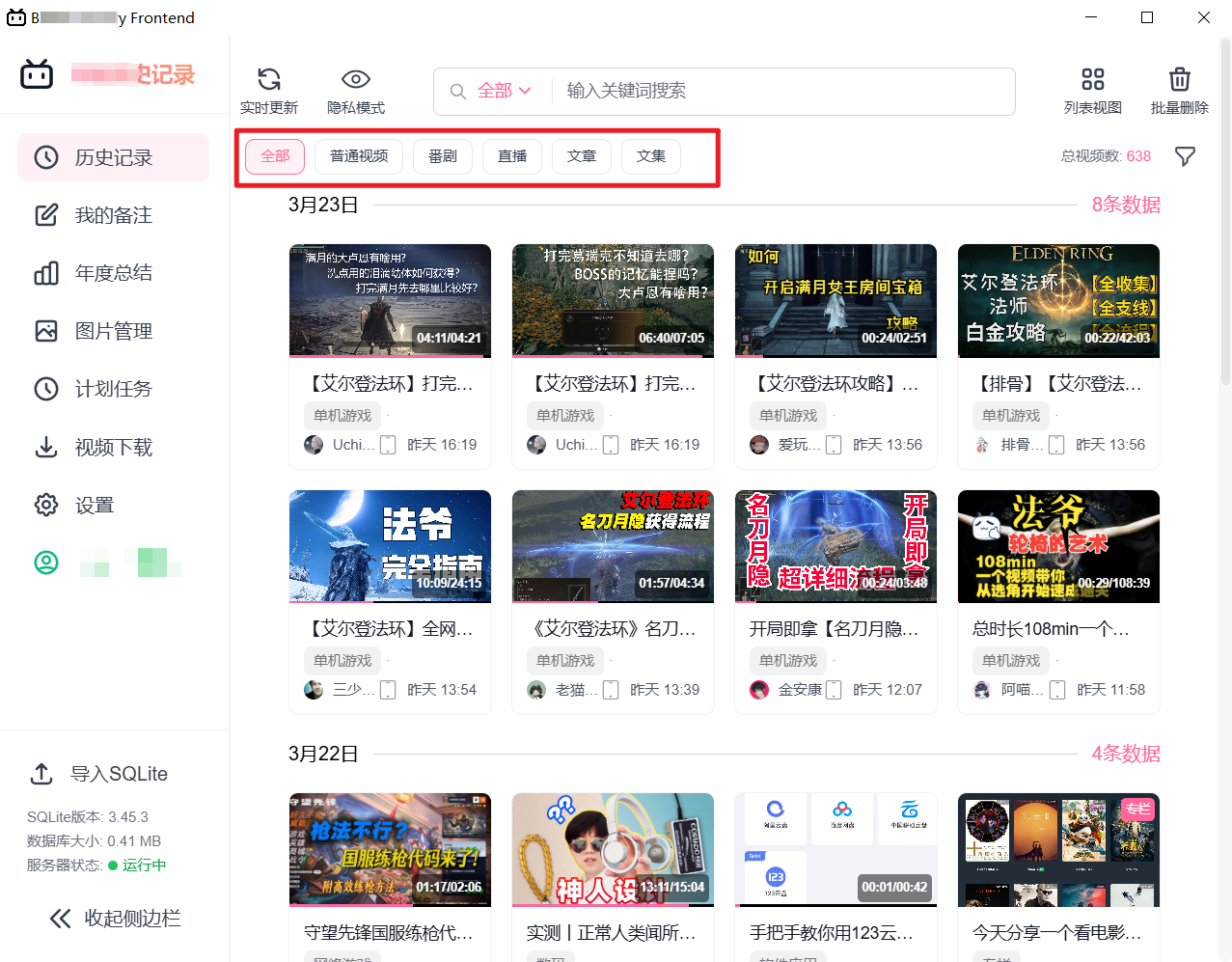The width and height of the screenshot is (1232, 962).
Task: Click the 历史记录 clock icon
Action: coord(46,157)
